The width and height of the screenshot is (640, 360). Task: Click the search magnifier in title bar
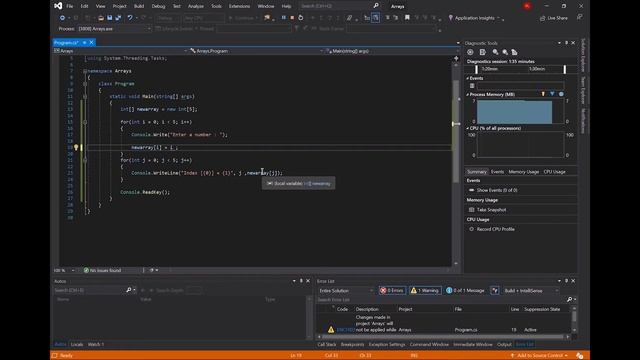376,6
